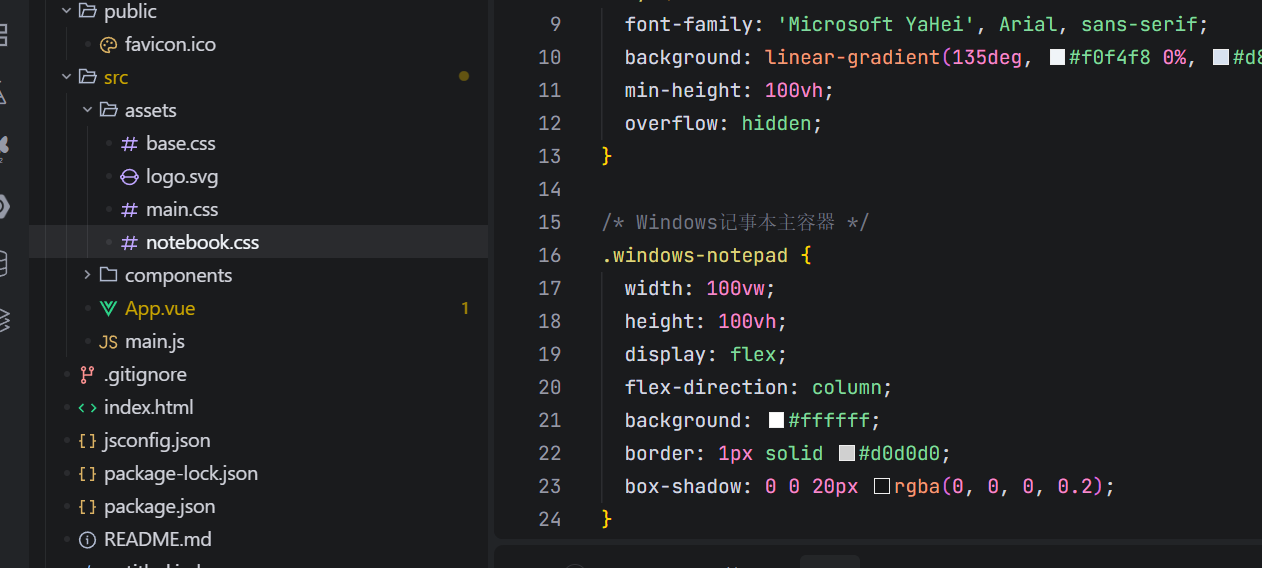Image resolution: width=1262 pixels, height=568 pixels.
Task: Click the flex value on display line
Action: point(753,354)
